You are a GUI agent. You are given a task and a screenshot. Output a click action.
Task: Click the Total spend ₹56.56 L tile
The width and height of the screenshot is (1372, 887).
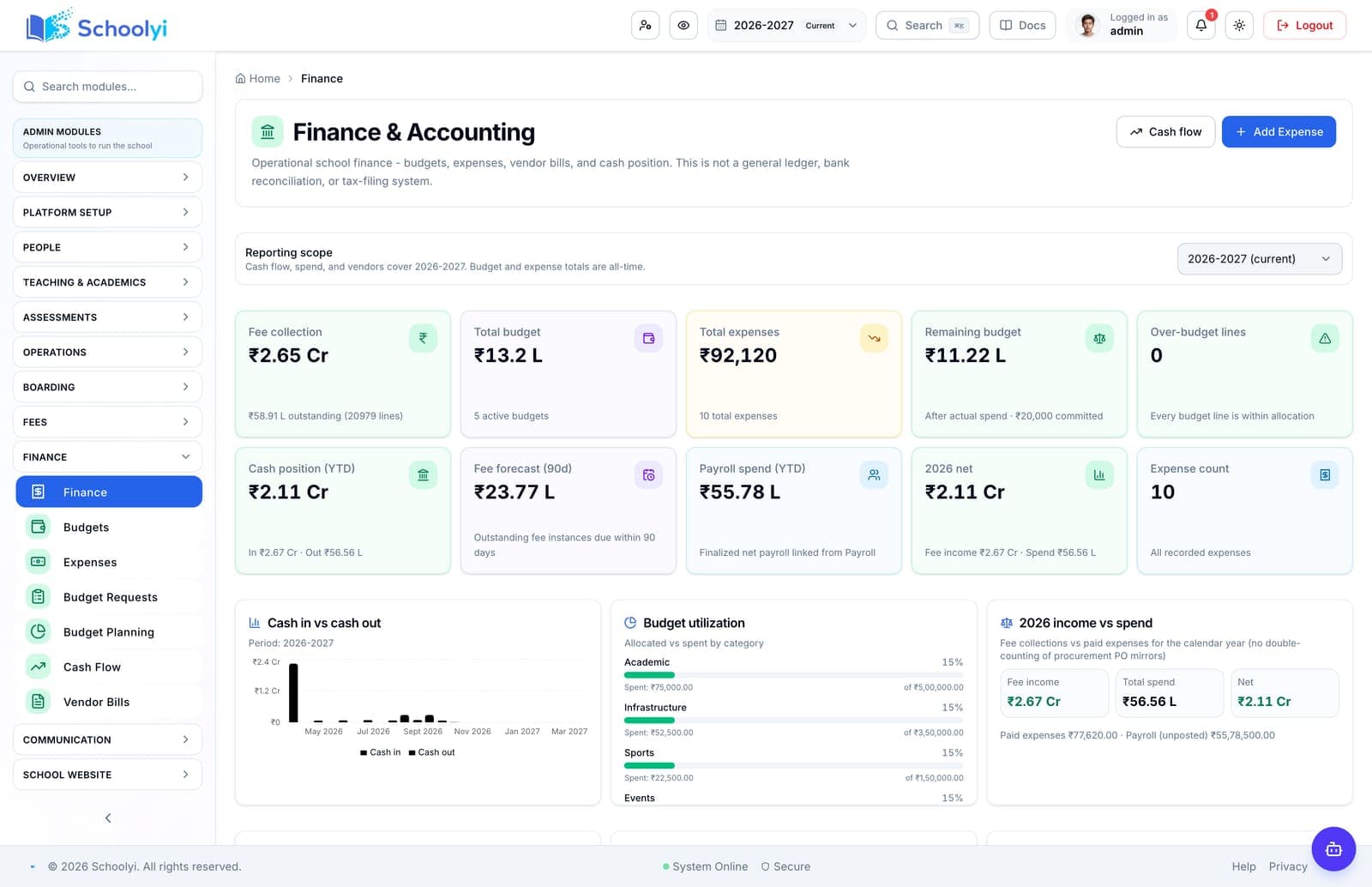pyautogui.click(x=1170, y=693)
